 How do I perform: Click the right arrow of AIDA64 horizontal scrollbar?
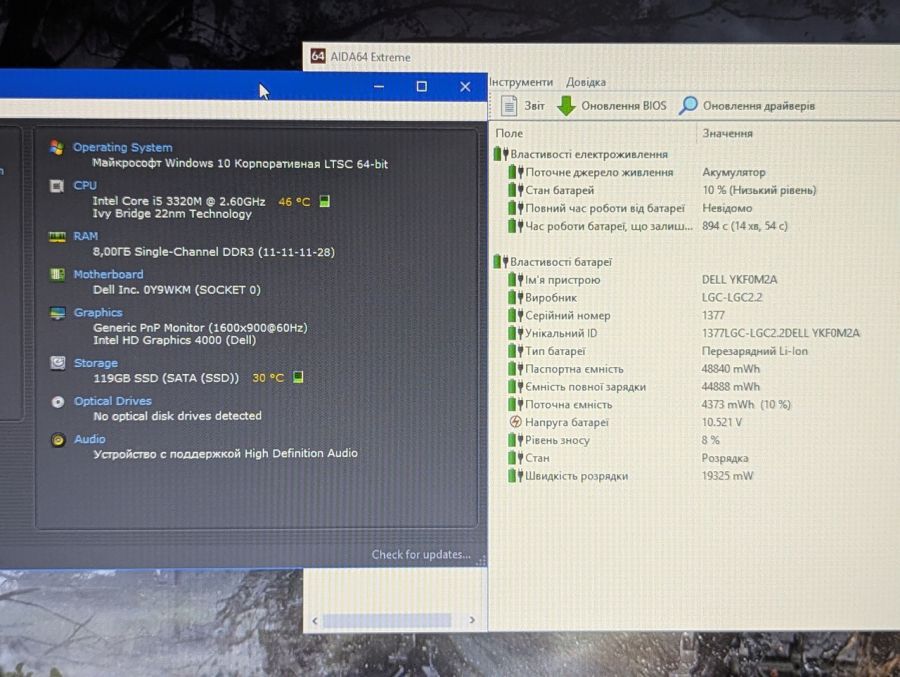472,620
